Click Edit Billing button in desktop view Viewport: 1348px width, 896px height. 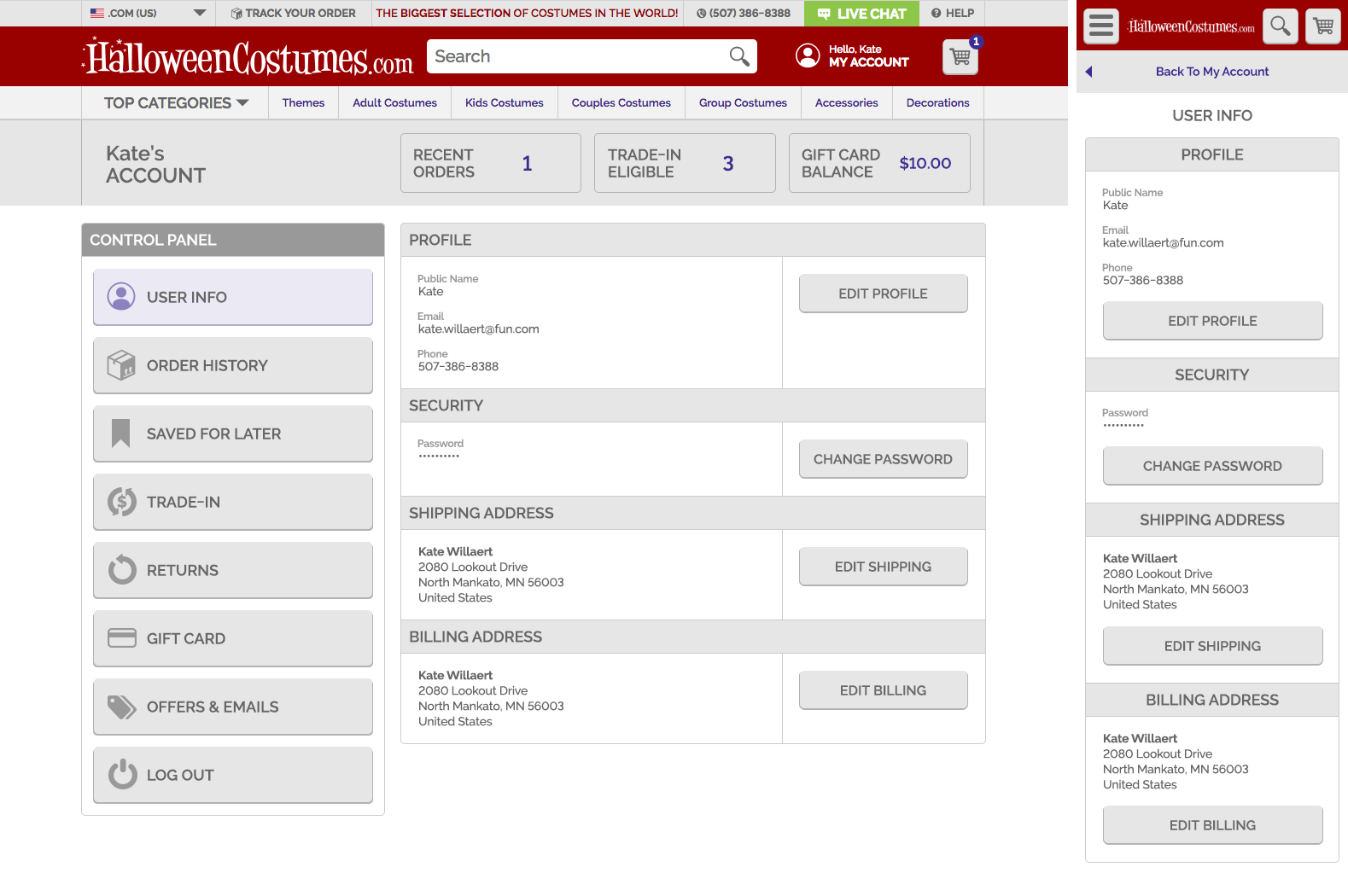pos(883,690)
